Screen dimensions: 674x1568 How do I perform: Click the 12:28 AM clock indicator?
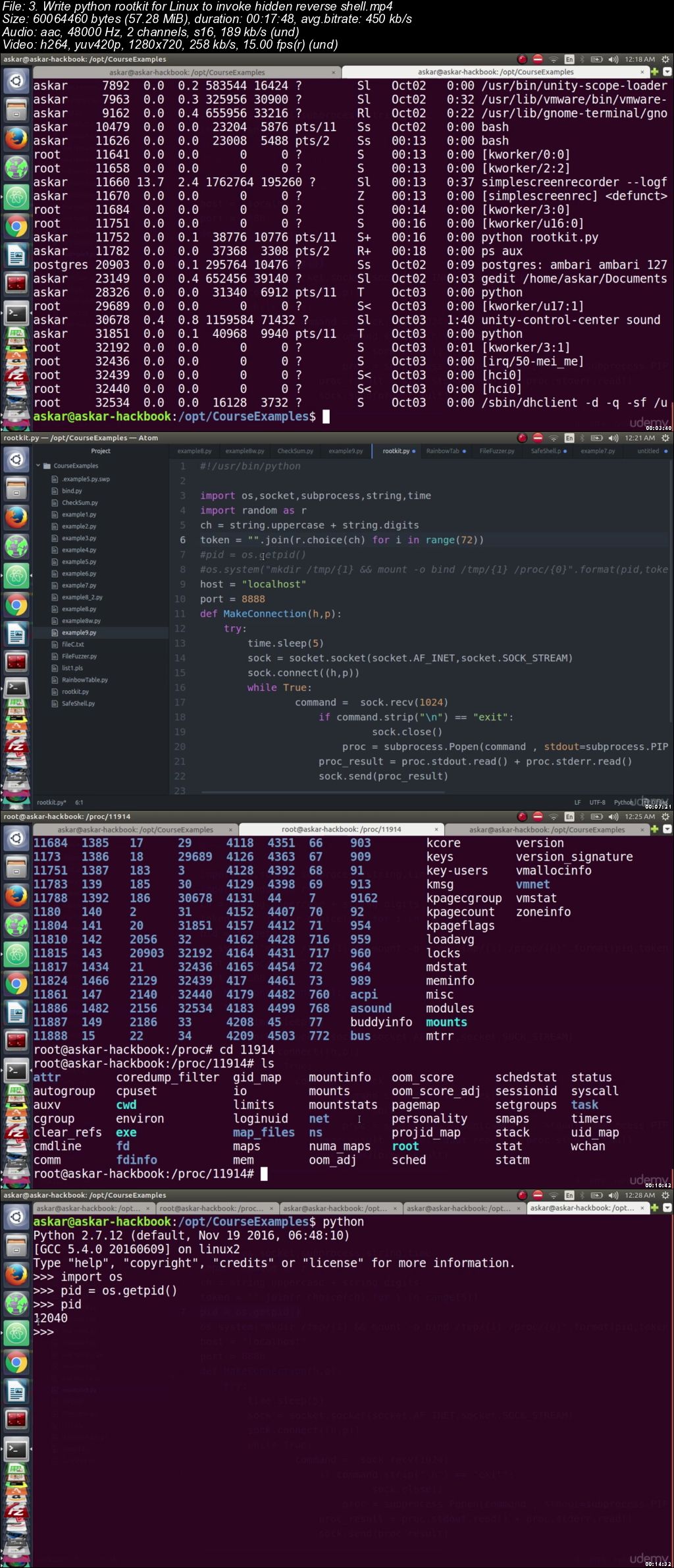640,1195
